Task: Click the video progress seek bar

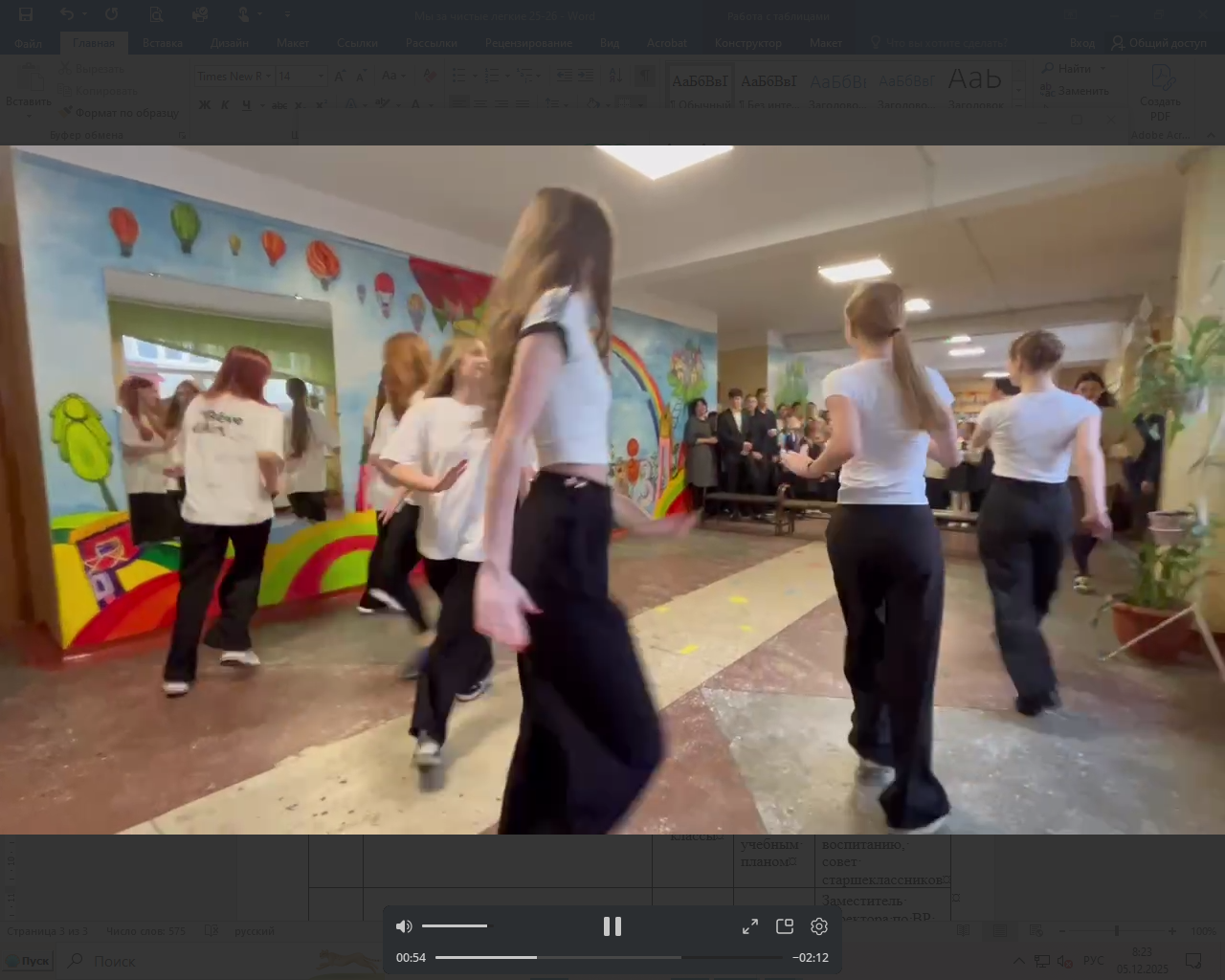Action: click(x=609, y=957)
